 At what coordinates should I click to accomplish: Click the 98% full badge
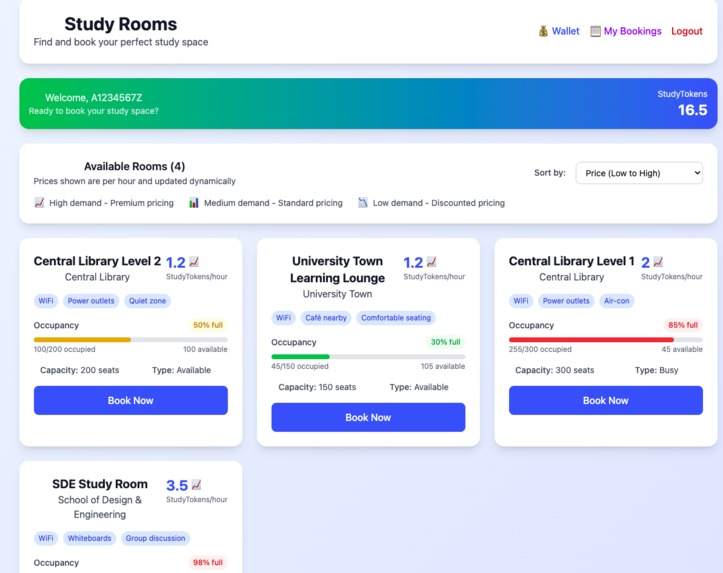pos(207,562)
